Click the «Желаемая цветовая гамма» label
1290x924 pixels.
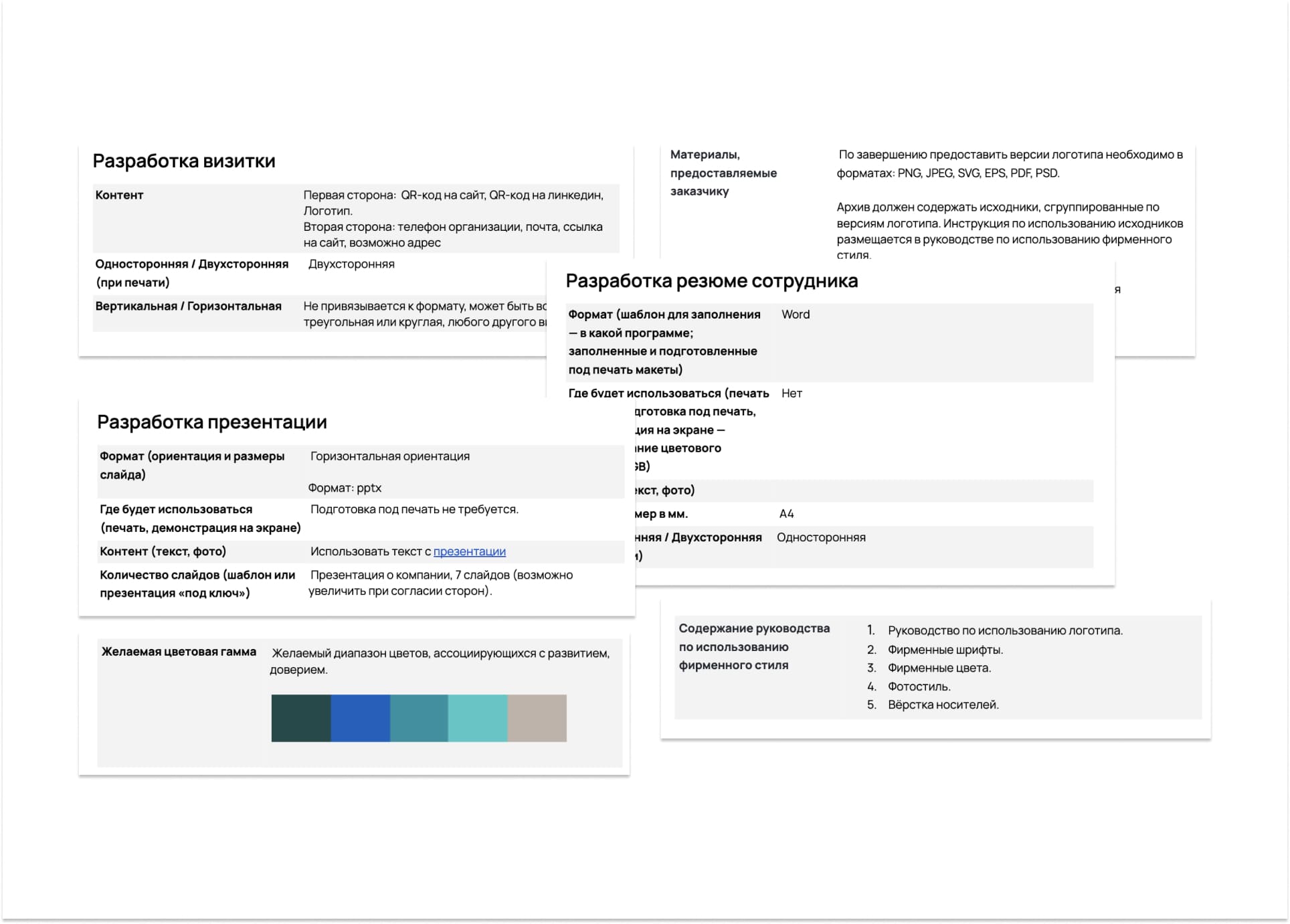point(179,652)
